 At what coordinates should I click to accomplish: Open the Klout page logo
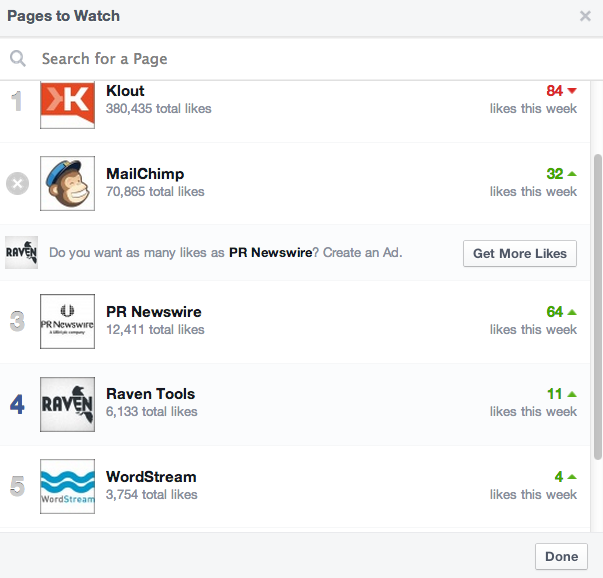coord(67,105)
